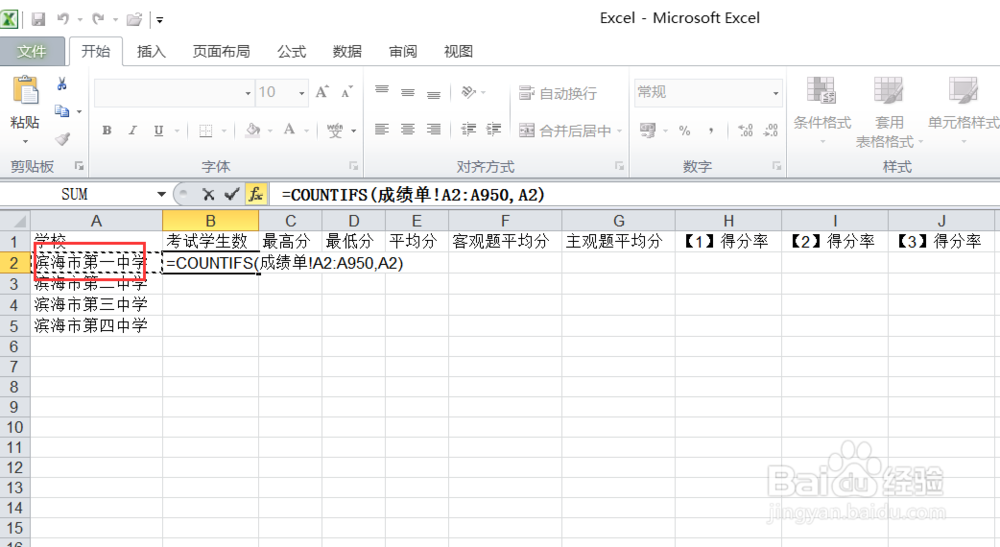This screenshot has width=1000, height=547.
Task: Click the Fill Color paint bucket
Action: [253, 130]
